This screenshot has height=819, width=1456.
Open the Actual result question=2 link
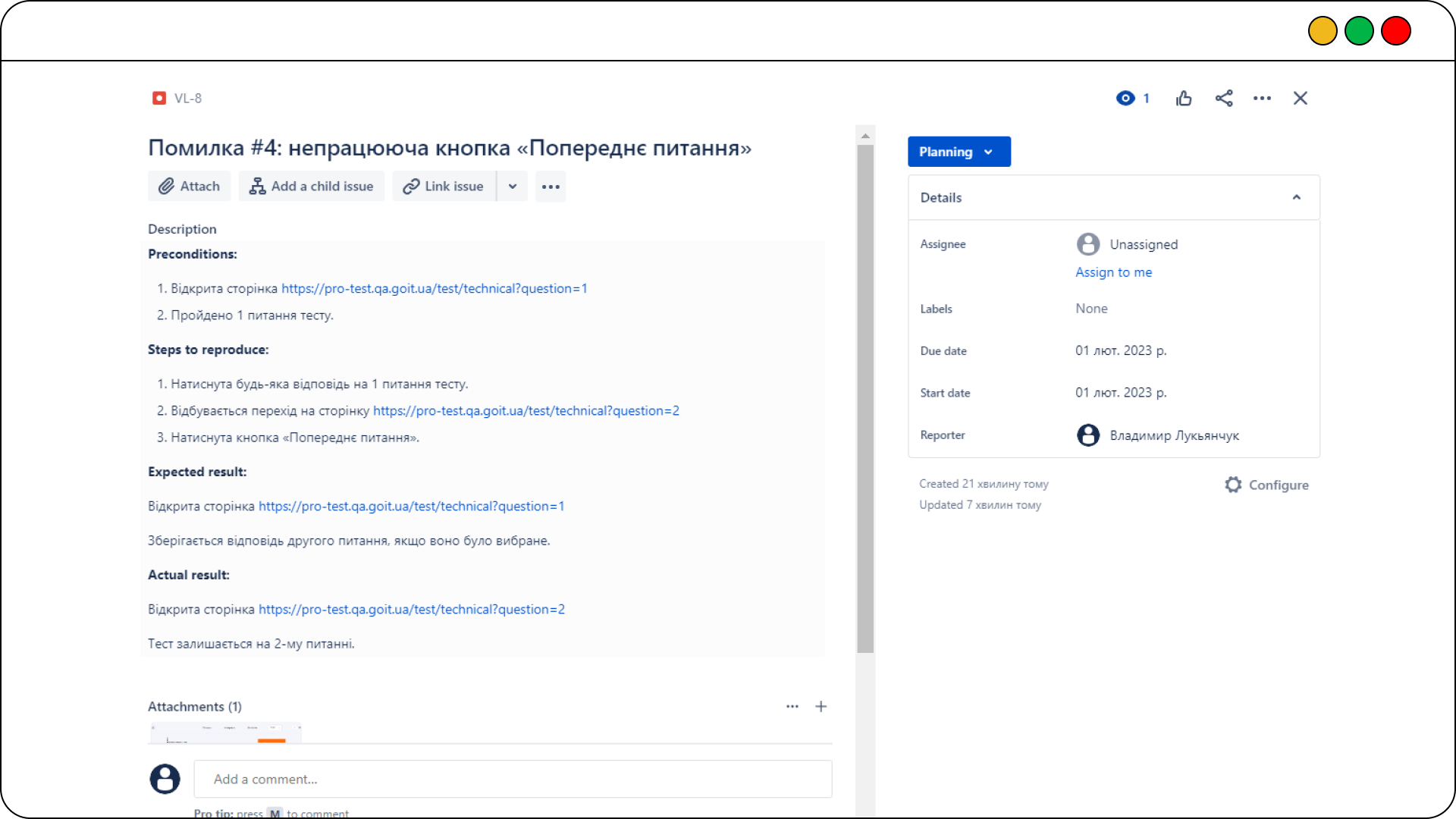point(412,609)
